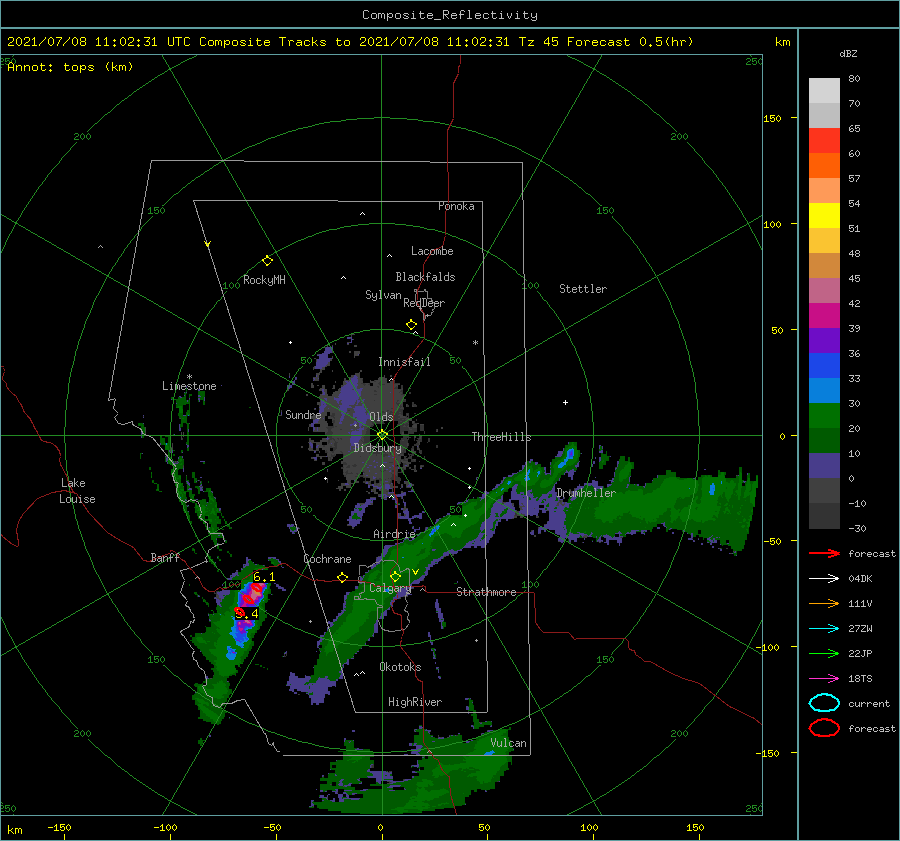
Task: Click the Annot: tops (km) annotation text
Action: (x=70, y=67)
